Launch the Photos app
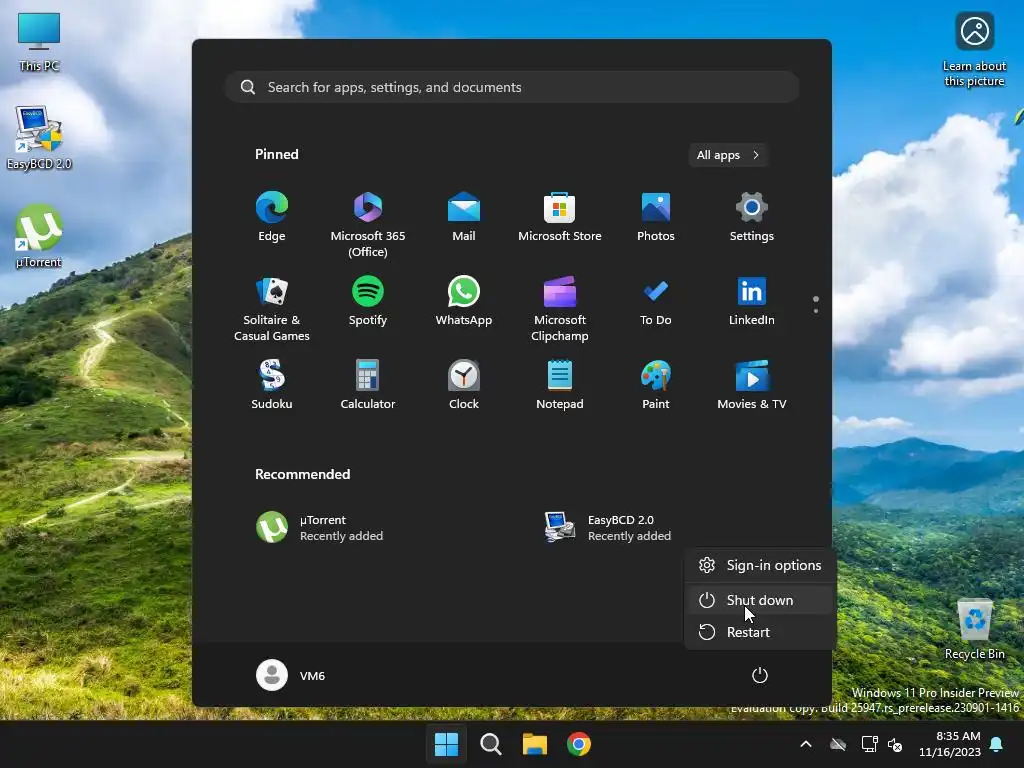This screenshot has width=1024, height=768. click(656, 217)
